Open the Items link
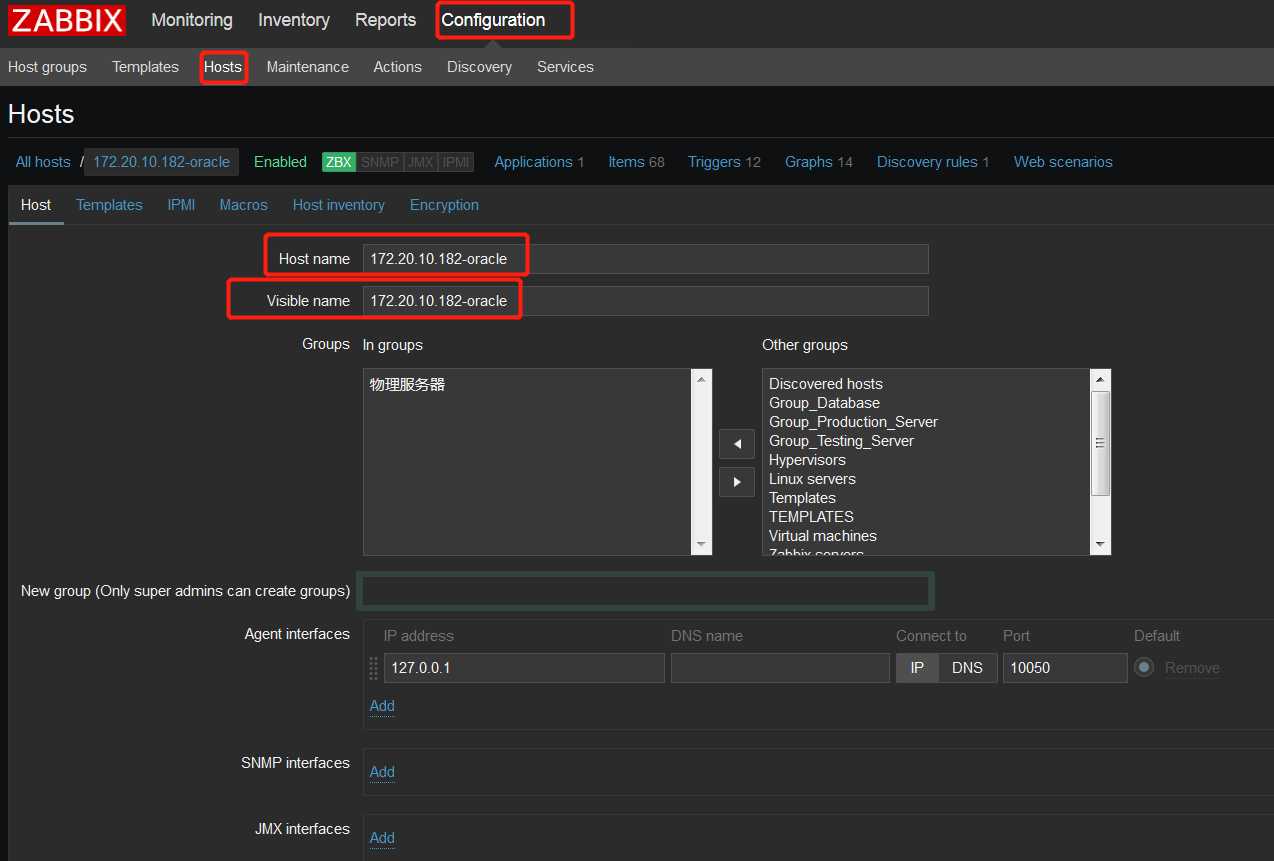Viewport: 1274px width, 861px height. pyautogui.click(x=626, y=162)
